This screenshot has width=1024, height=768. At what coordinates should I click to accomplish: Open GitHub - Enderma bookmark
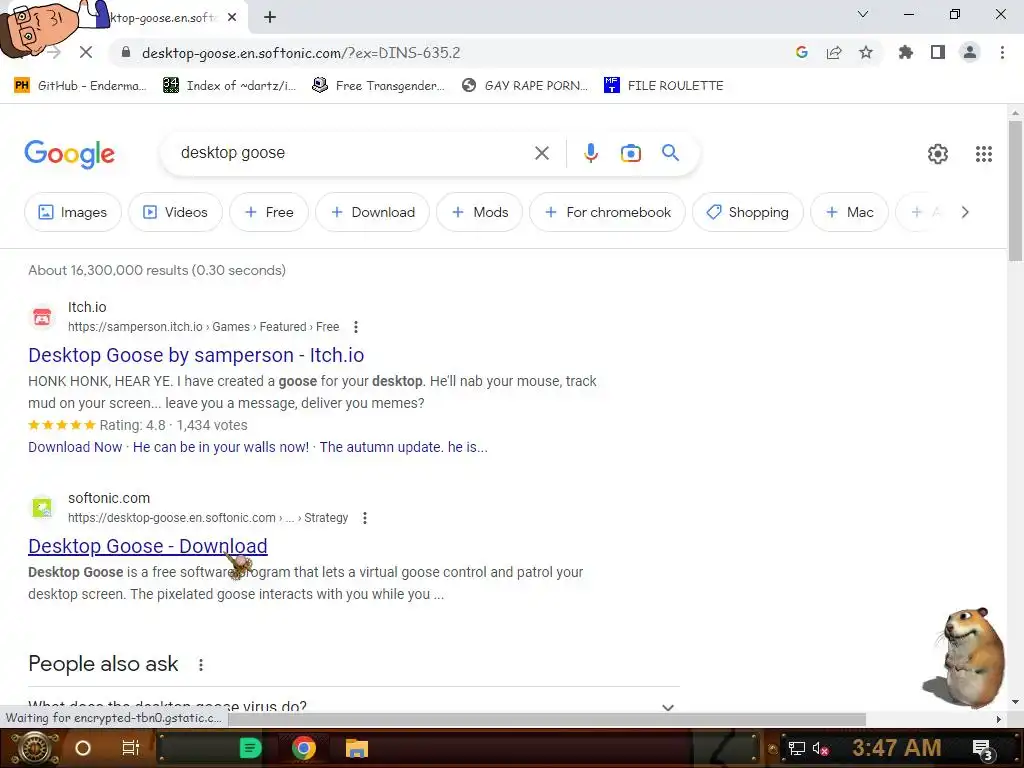tap(80, 86)
